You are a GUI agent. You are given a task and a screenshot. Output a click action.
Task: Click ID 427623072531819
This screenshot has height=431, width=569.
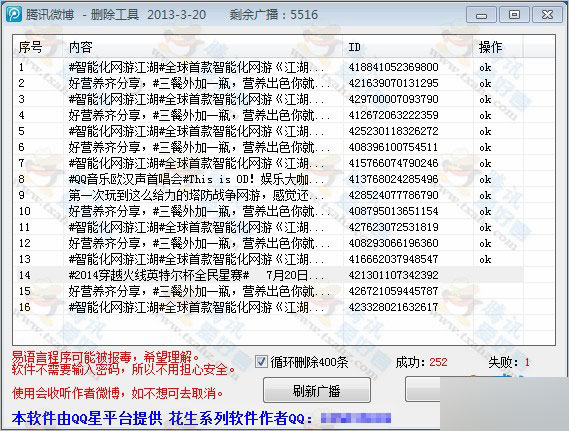coord(393,227)
